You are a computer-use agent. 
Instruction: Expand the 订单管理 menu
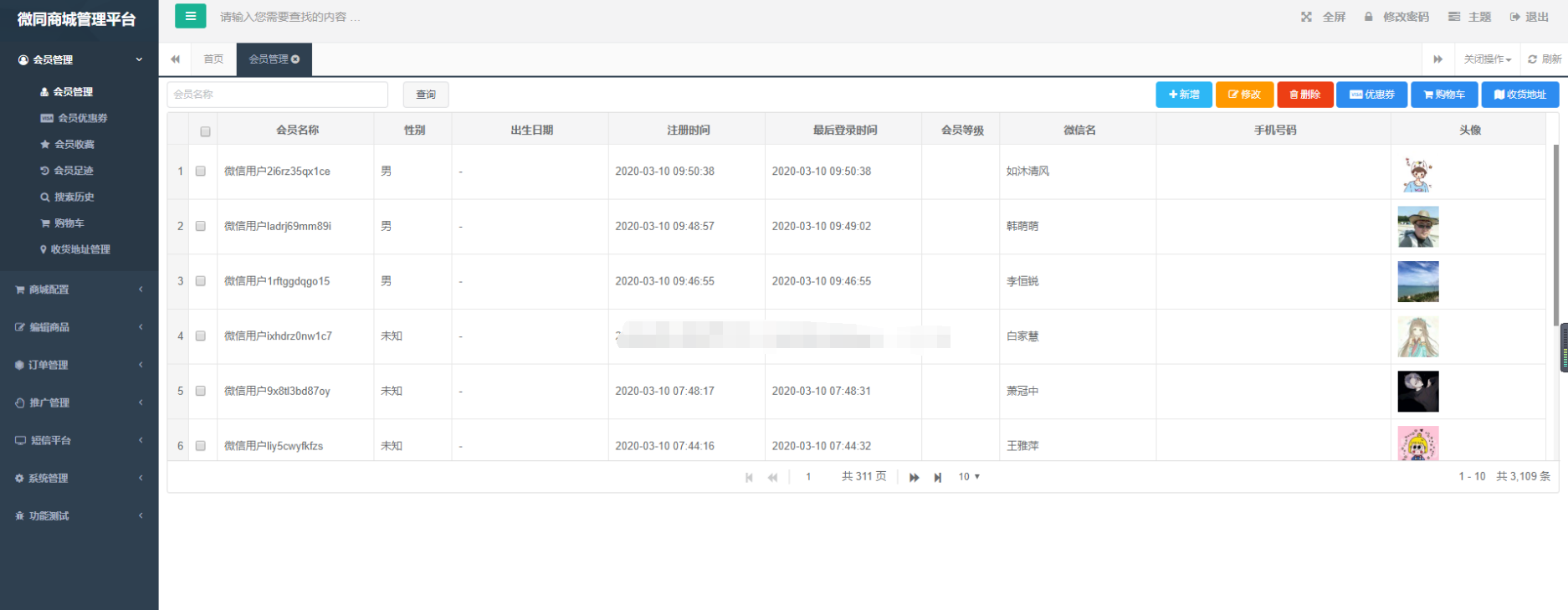coord(79,365)
